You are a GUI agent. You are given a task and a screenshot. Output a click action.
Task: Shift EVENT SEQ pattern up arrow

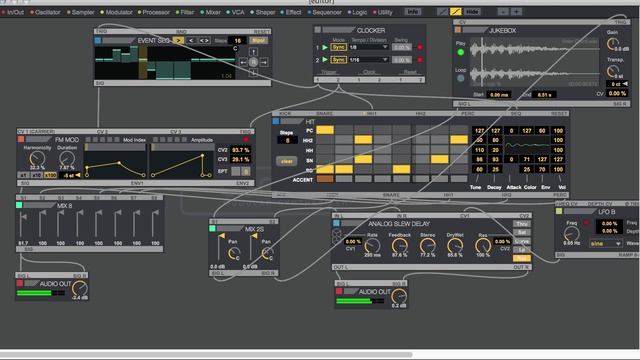point(253,51)
